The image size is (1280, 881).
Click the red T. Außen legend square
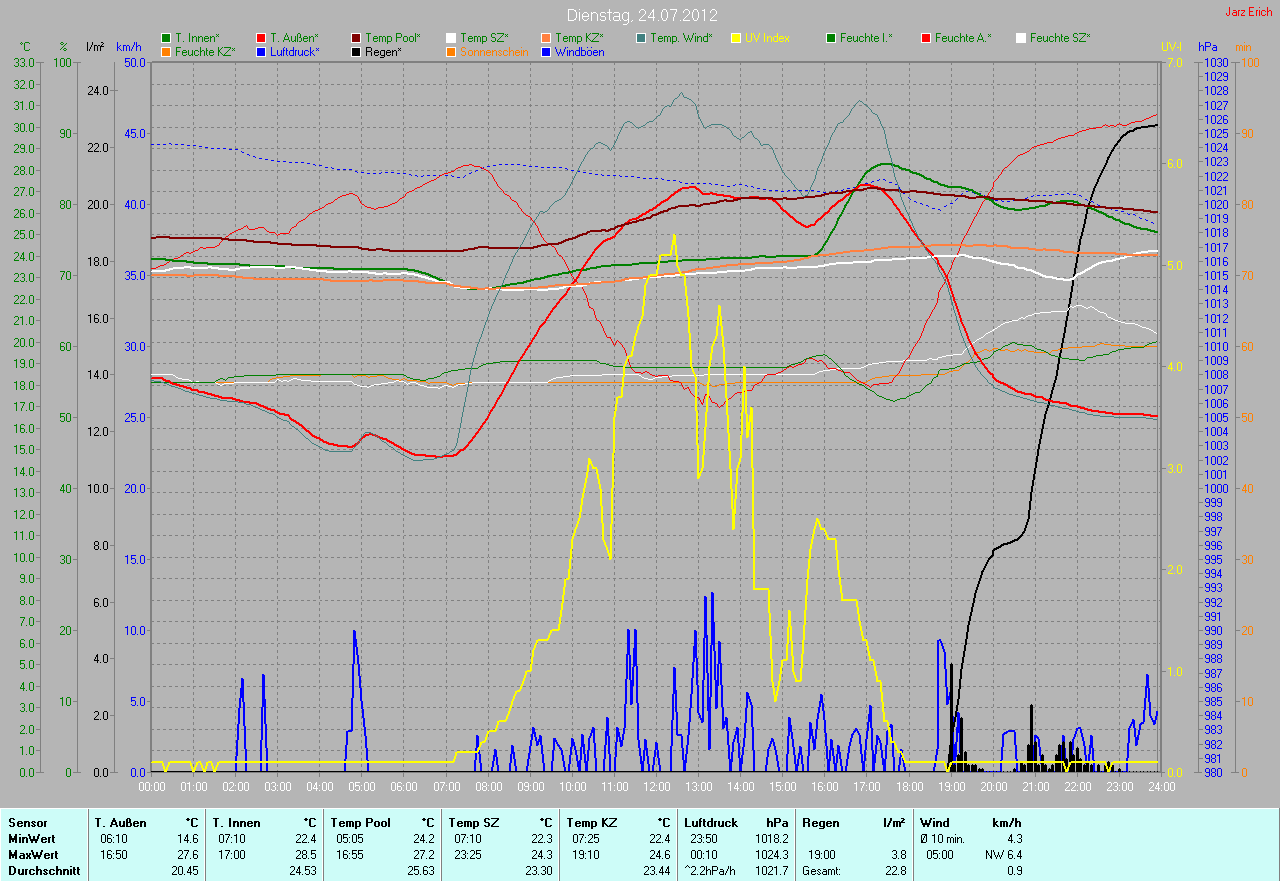coord(261,38)
